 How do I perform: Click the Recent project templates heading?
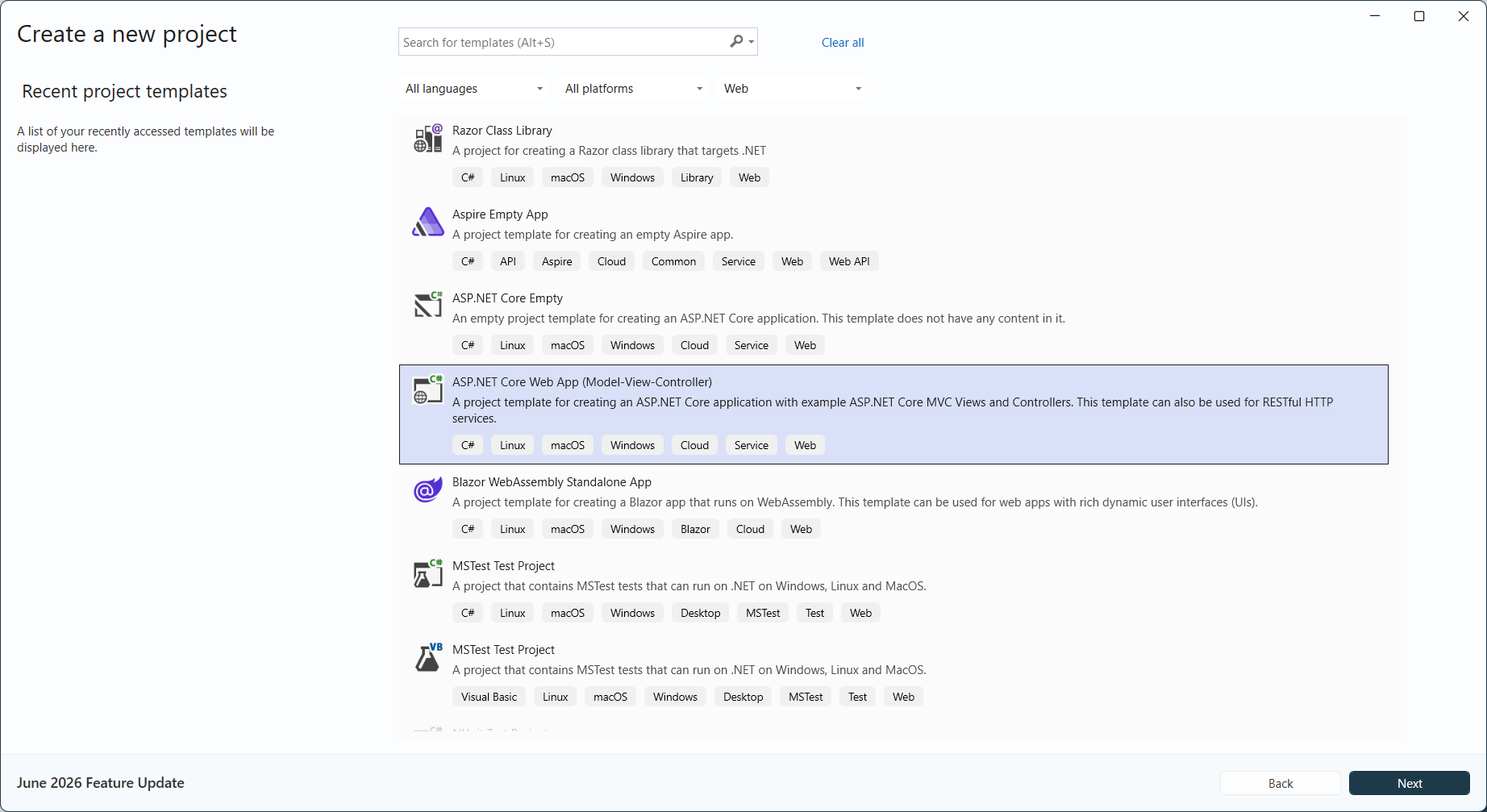pyautogui.click(x=125, y=92)
